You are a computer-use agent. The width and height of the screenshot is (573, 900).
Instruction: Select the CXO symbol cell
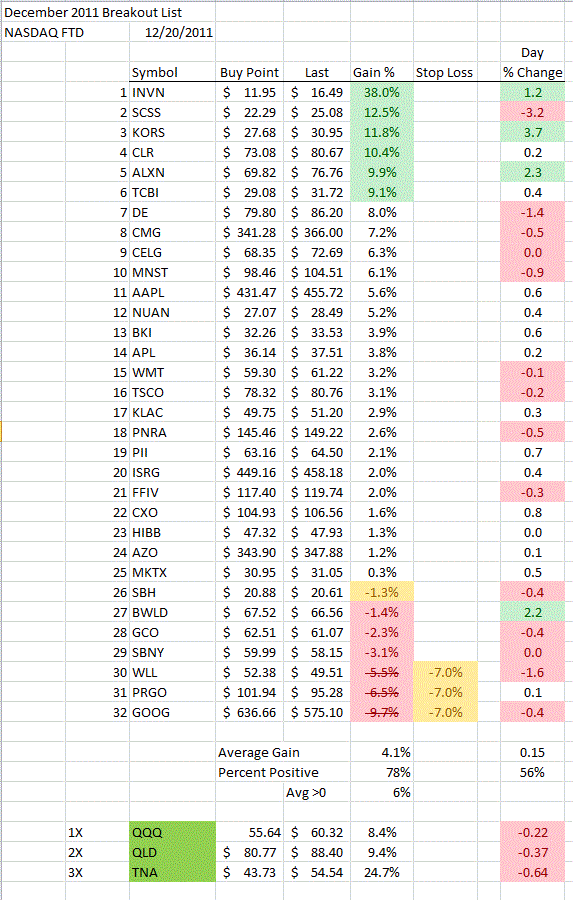point(172,513)
